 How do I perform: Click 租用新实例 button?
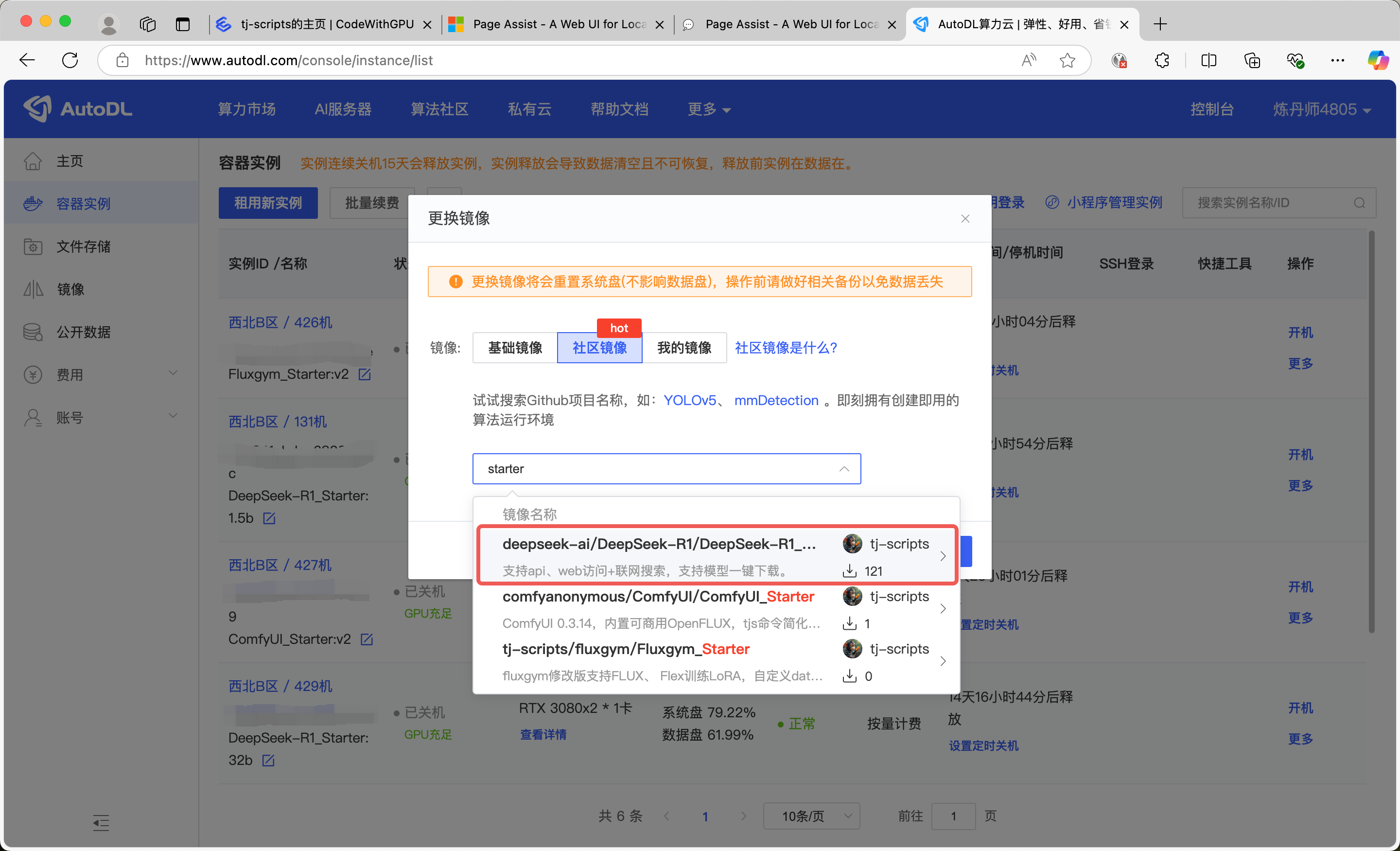pyautogui.click(x=268, y=203)
